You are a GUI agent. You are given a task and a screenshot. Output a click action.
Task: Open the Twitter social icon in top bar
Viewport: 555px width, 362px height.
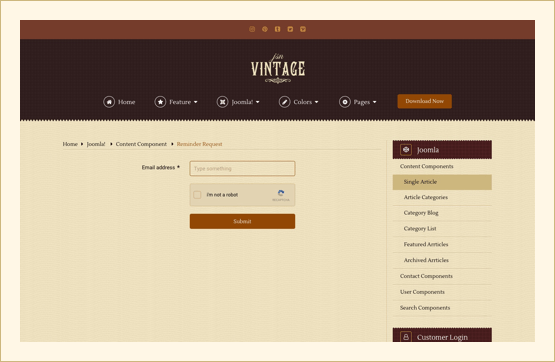tap(290, 29)
